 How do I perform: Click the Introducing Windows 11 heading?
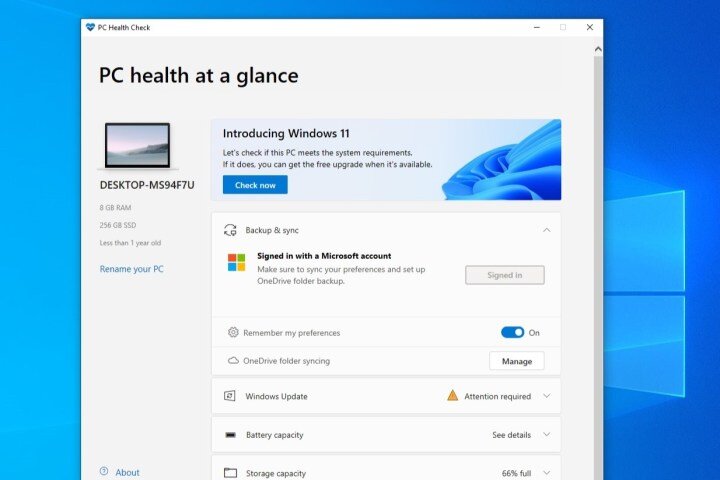point(286,134)
